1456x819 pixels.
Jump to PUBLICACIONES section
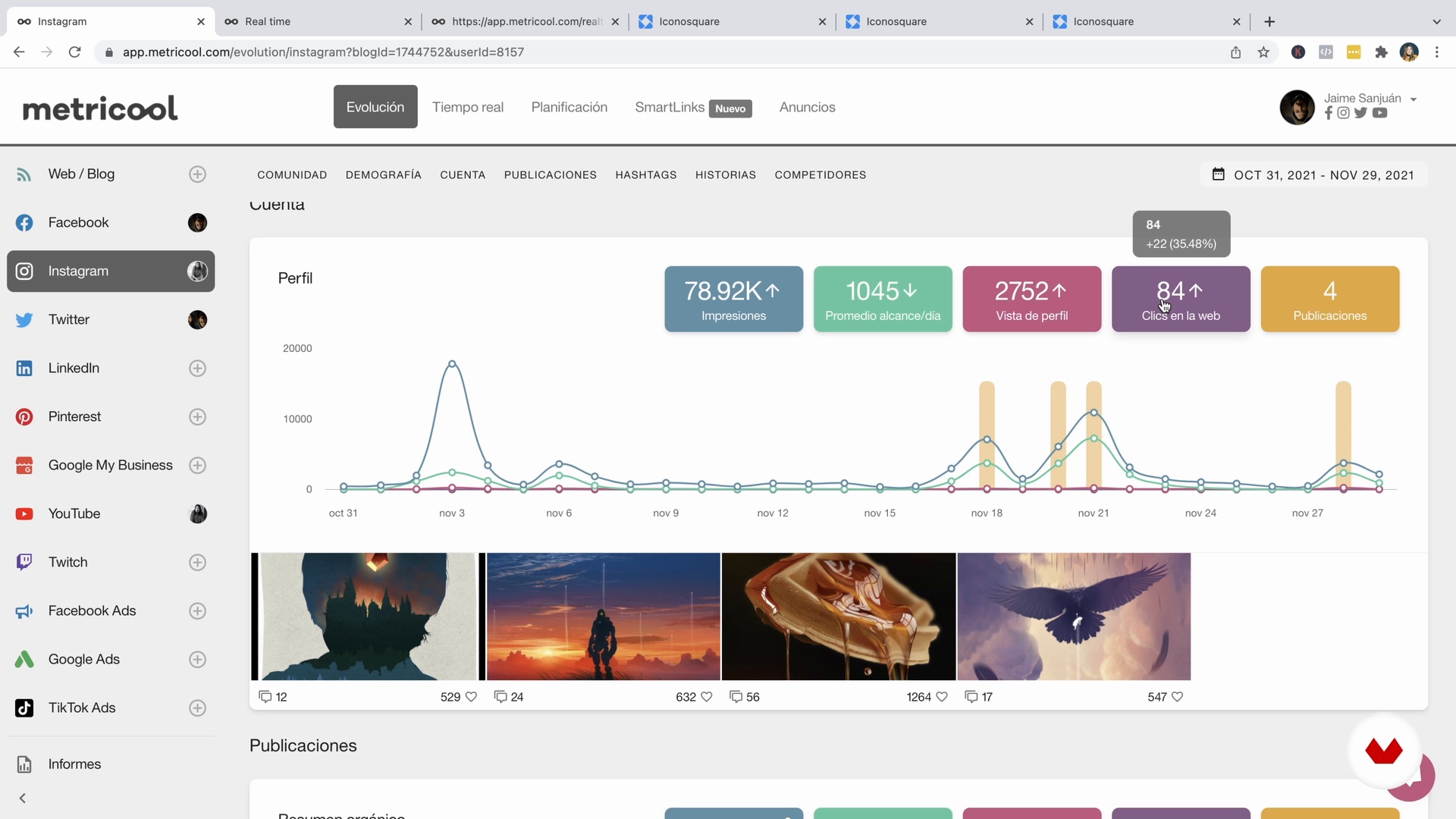point(551,174)
